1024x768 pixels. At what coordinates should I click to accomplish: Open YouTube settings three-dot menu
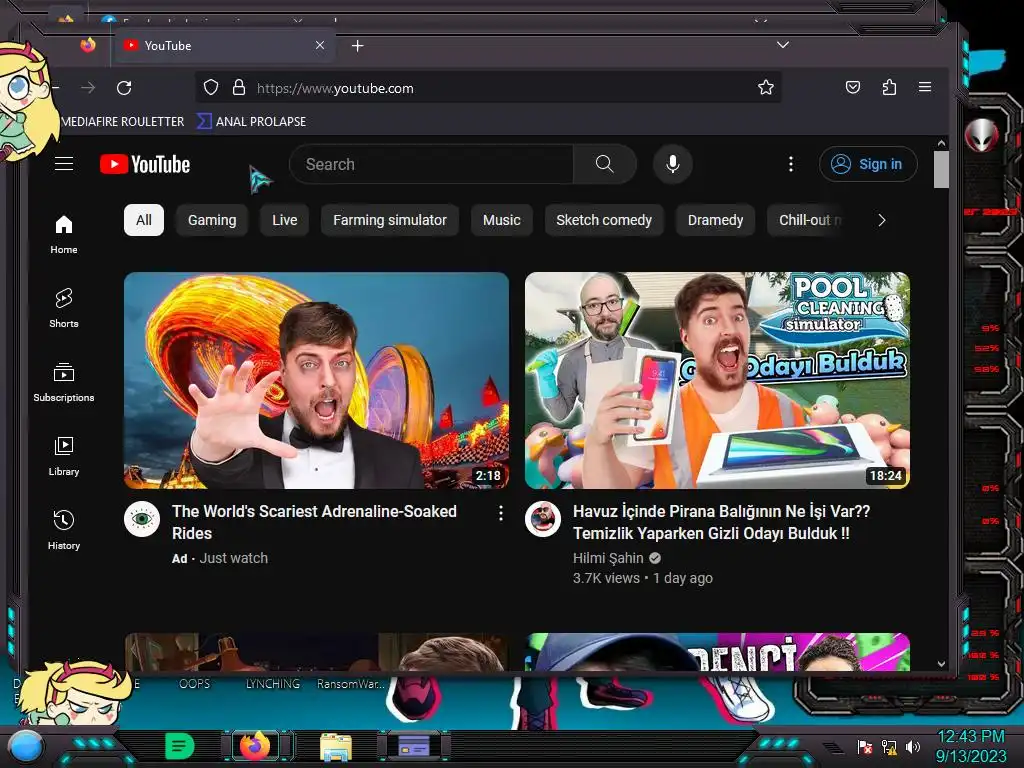791,164
